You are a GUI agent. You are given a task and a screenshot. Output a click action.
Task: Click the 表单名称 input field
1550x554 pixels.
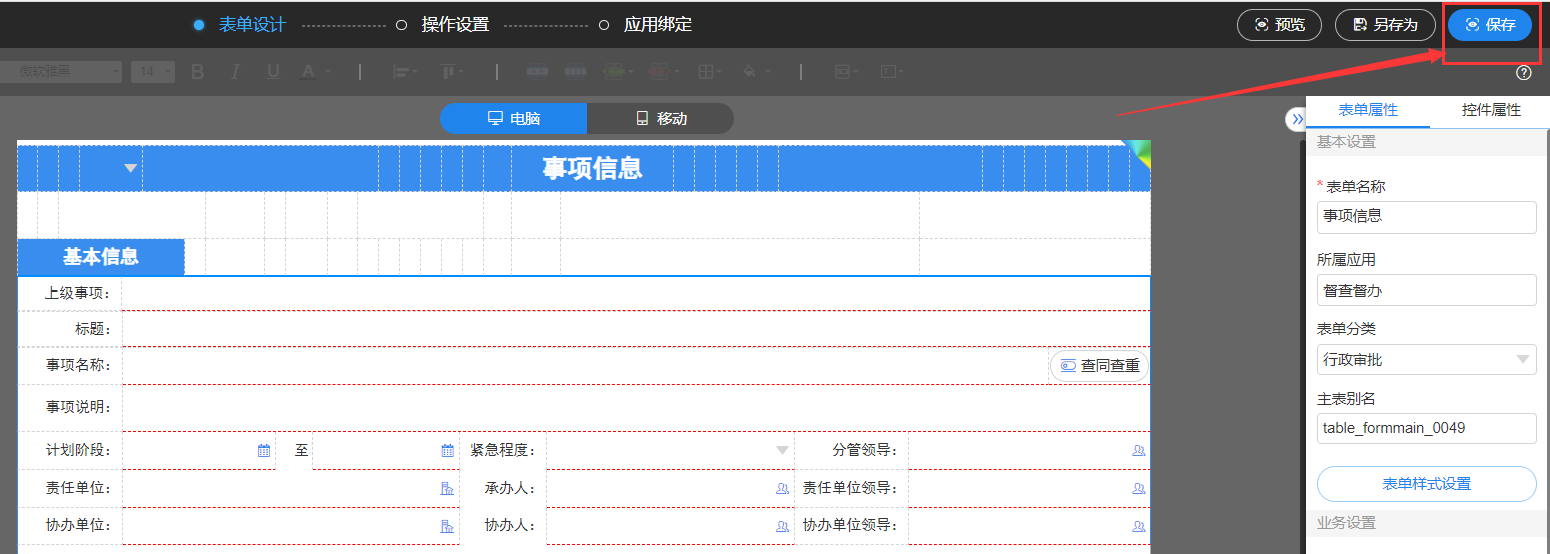[1426, 216]
